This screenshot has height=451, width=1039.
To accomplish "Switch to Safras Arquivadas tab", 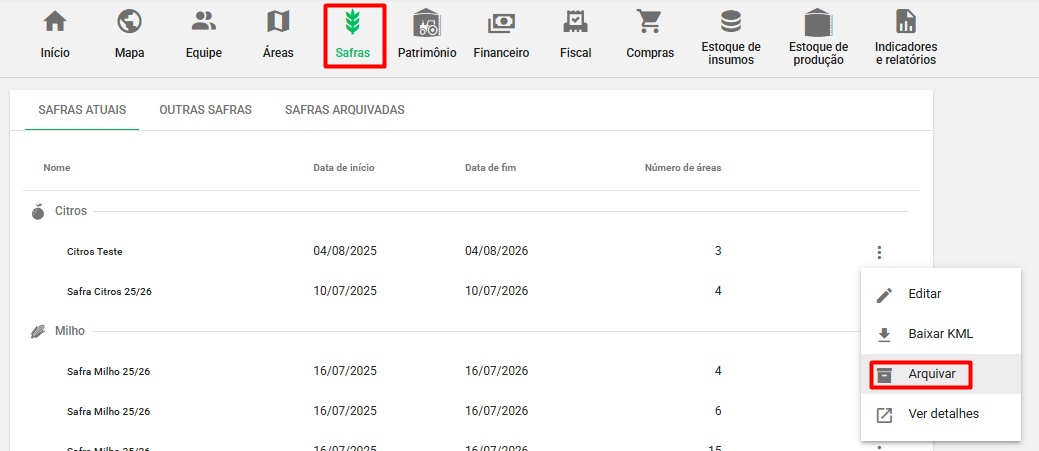I will pos(344,110).
